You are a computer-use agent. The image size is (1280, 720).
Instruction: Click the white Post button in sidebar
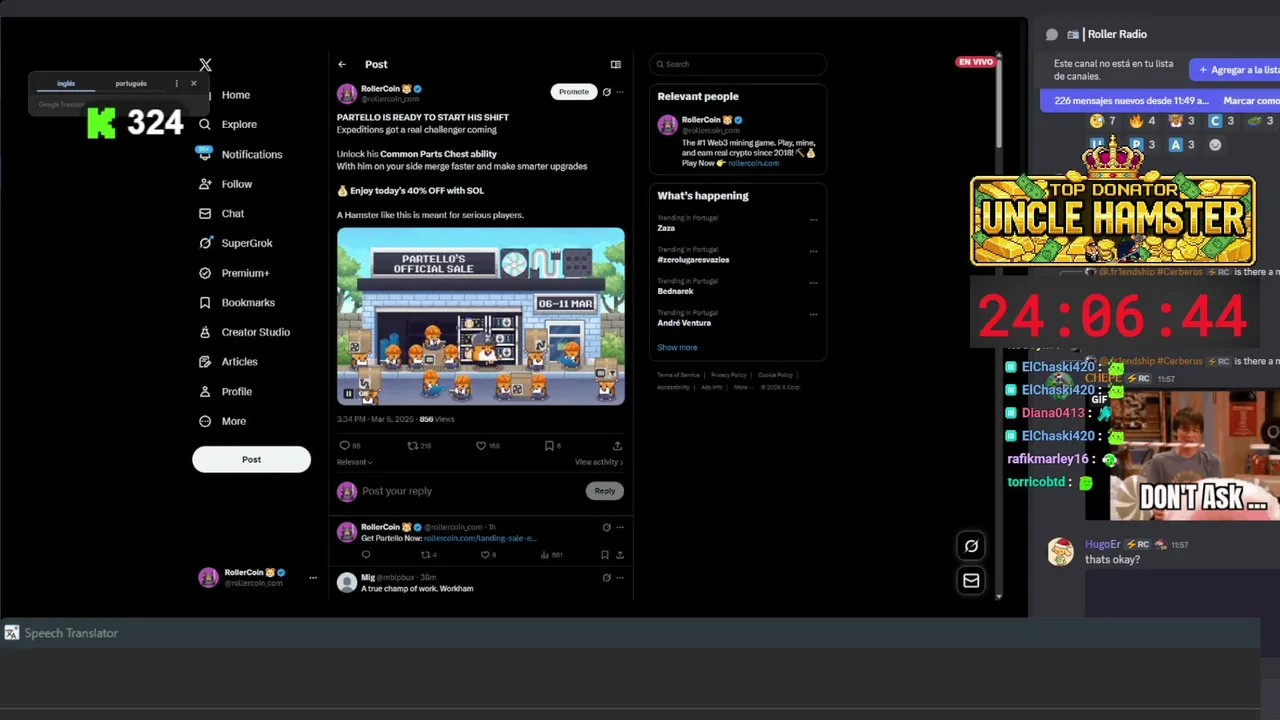pyautogui.click(x=251, y=459)
